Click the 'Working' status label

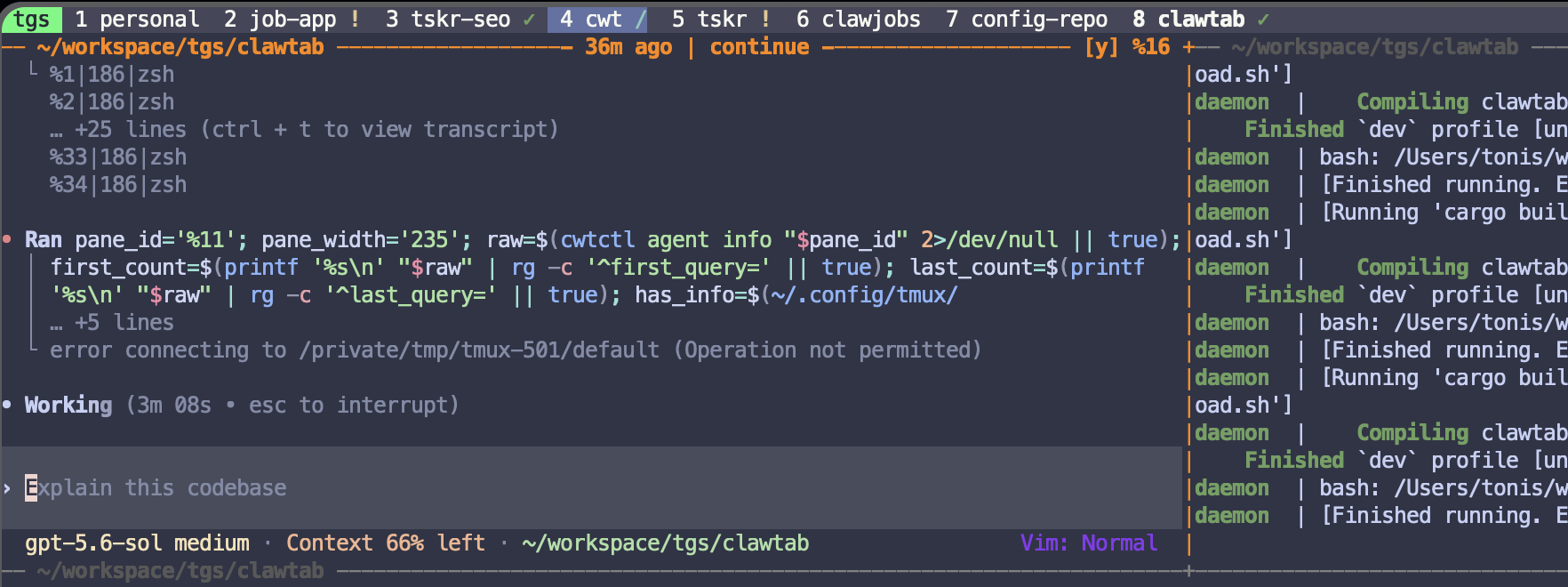(68, 405)
